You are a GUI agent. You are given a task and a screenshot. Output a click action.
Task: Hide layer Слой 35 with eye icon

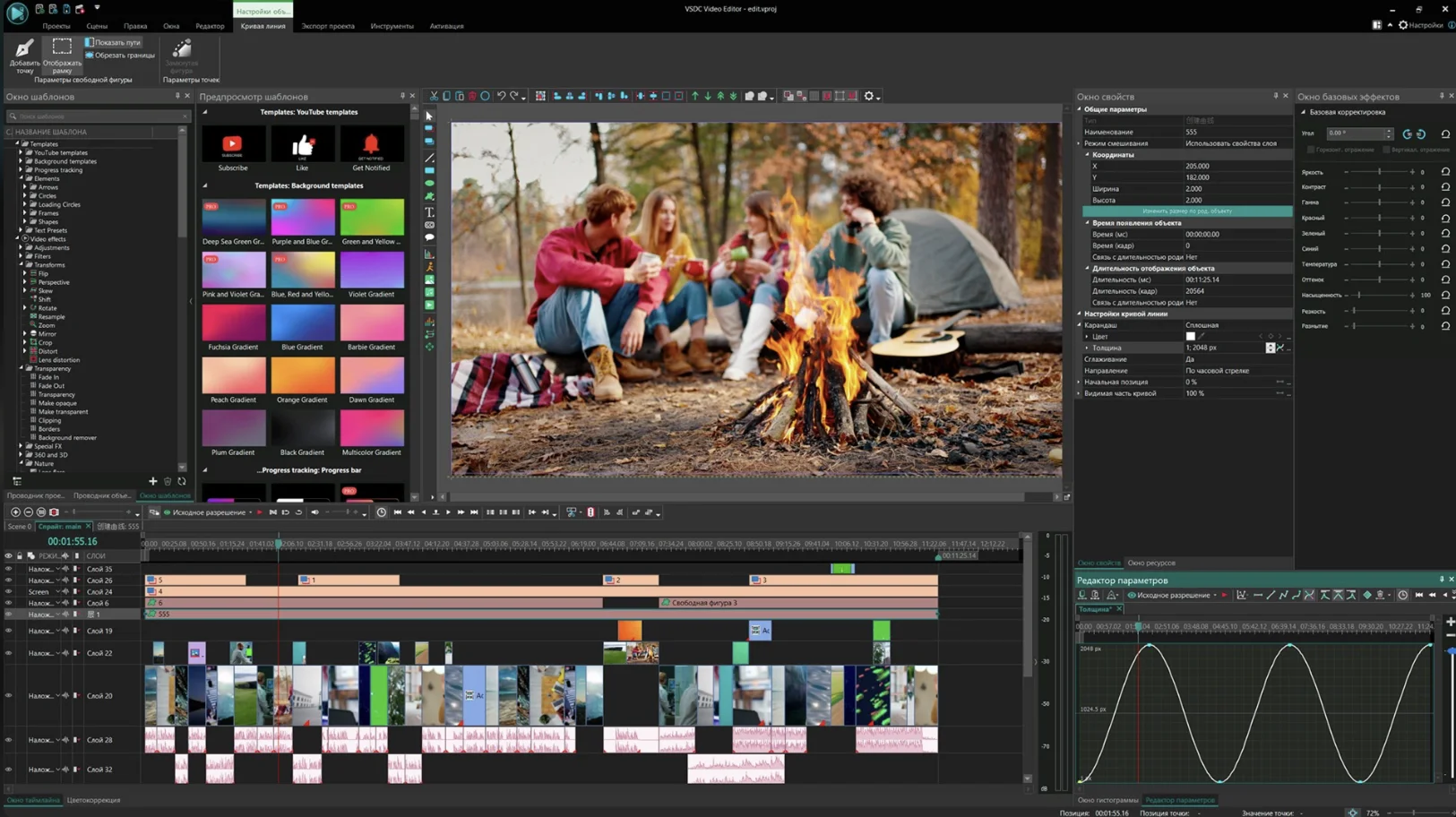9,569
